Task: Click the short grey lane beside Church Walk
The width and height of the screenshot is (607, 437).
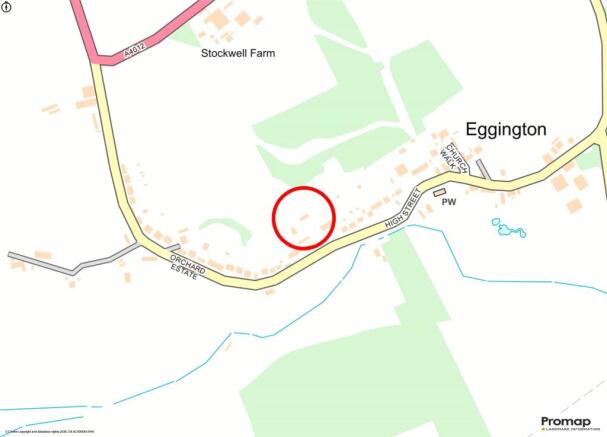Action: (x=483, y=169)
